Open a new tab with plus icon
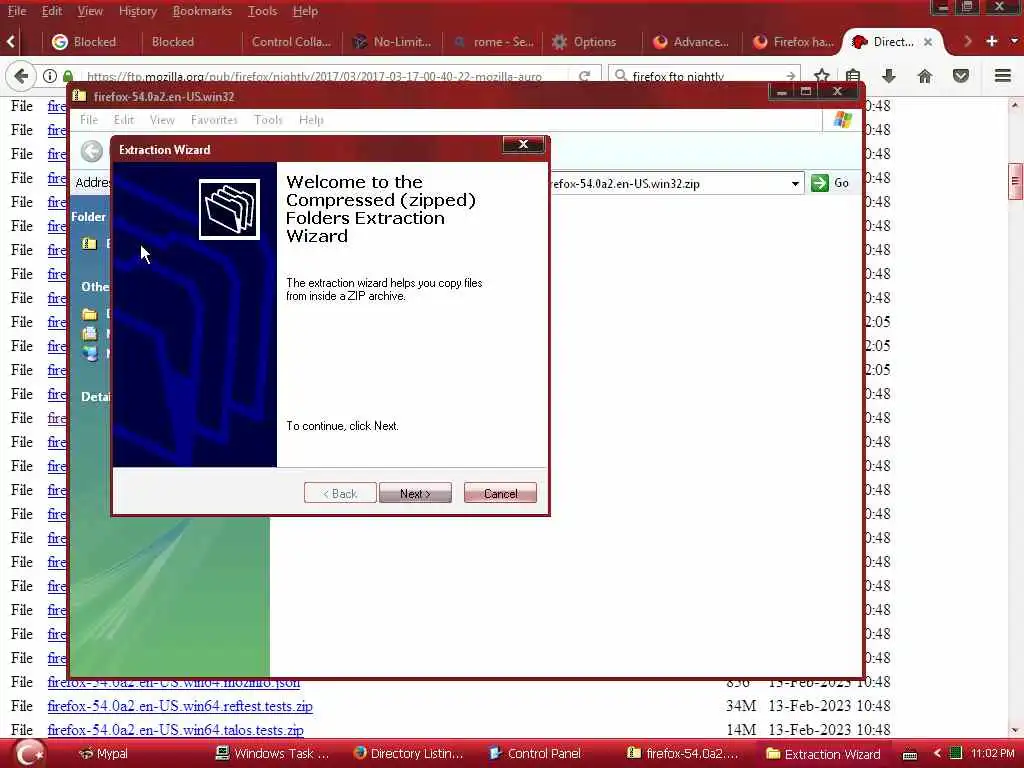This screenshot has width=1024, height=768. 991,41
